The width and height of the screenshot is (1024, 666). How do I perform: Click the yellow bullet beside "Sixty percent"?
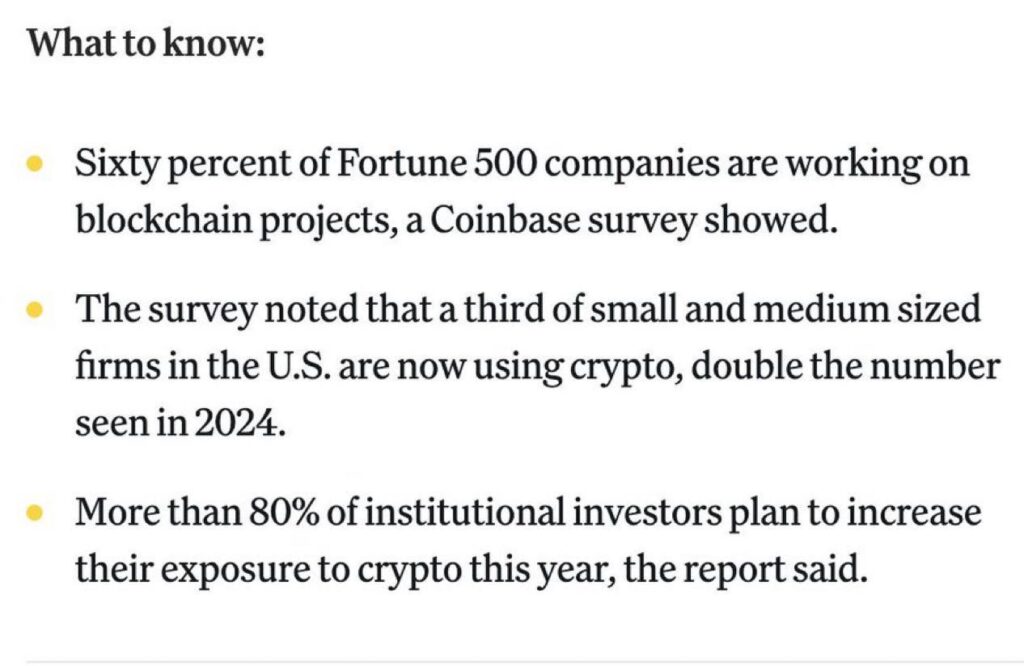pos(35,164)
